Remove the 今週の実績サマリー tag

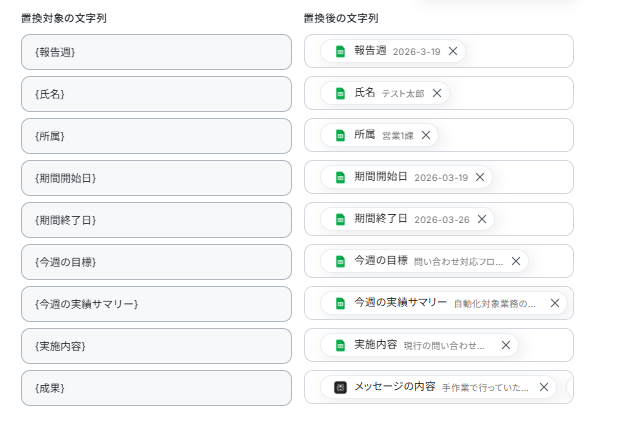point(555,303)
